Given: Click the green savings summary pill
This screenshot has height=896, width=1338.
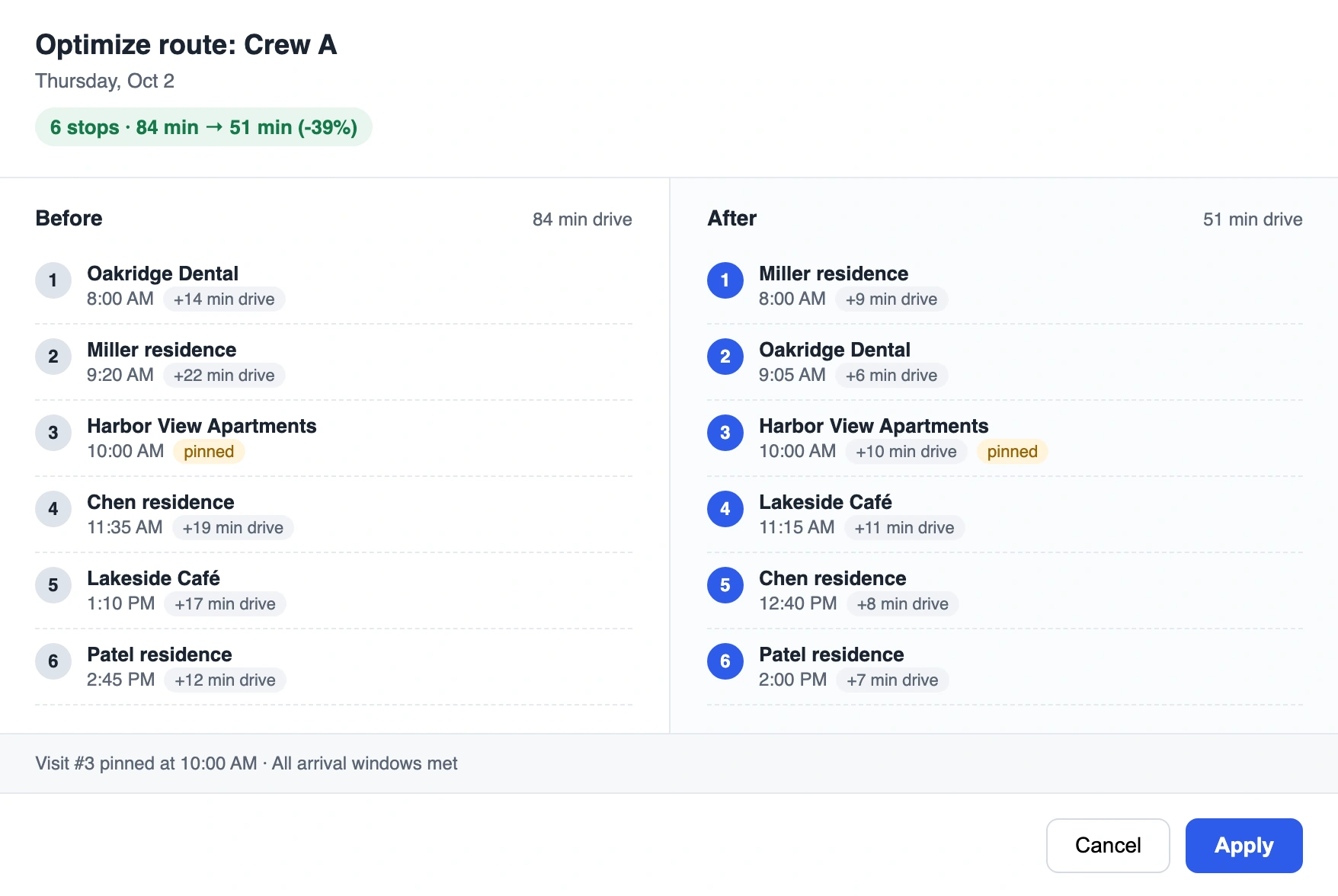Looking at the screenshot, I should [x=203, y=127].
